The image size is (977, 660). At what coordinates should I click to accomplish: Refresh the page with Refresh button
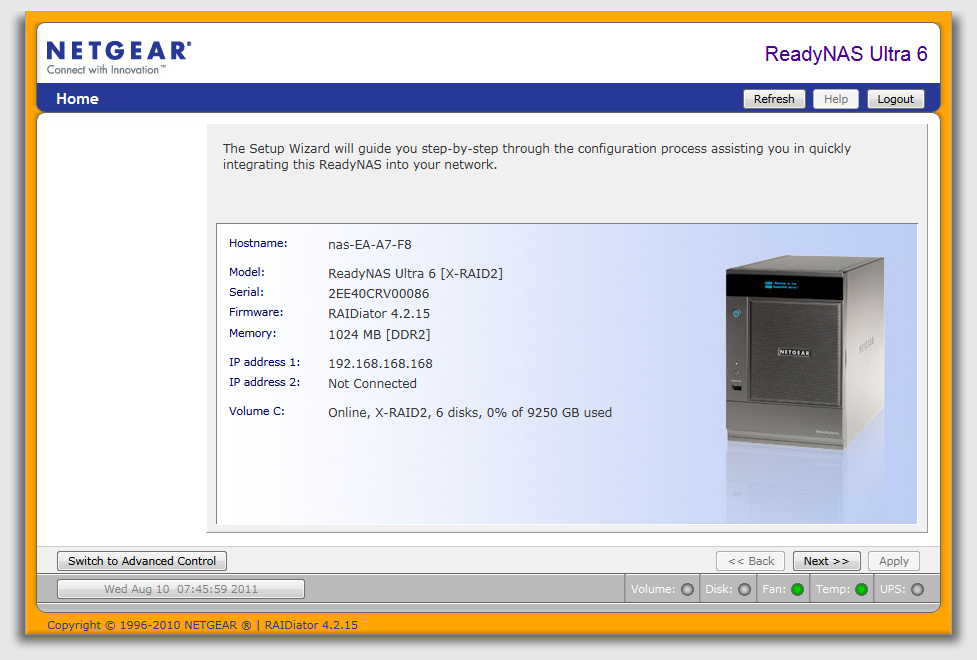774,99
